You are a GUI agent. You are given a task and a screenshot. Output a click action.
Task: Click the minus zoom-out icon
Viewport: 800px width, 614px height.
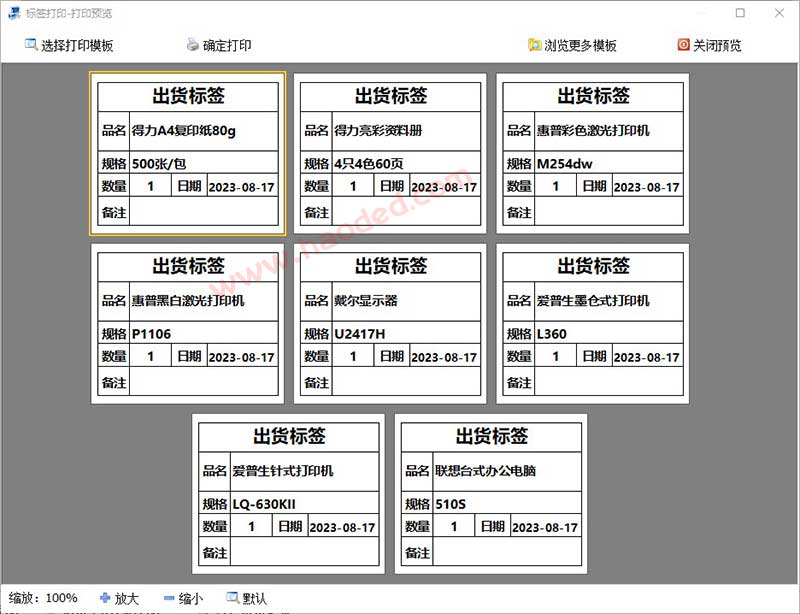coord(169,598)
